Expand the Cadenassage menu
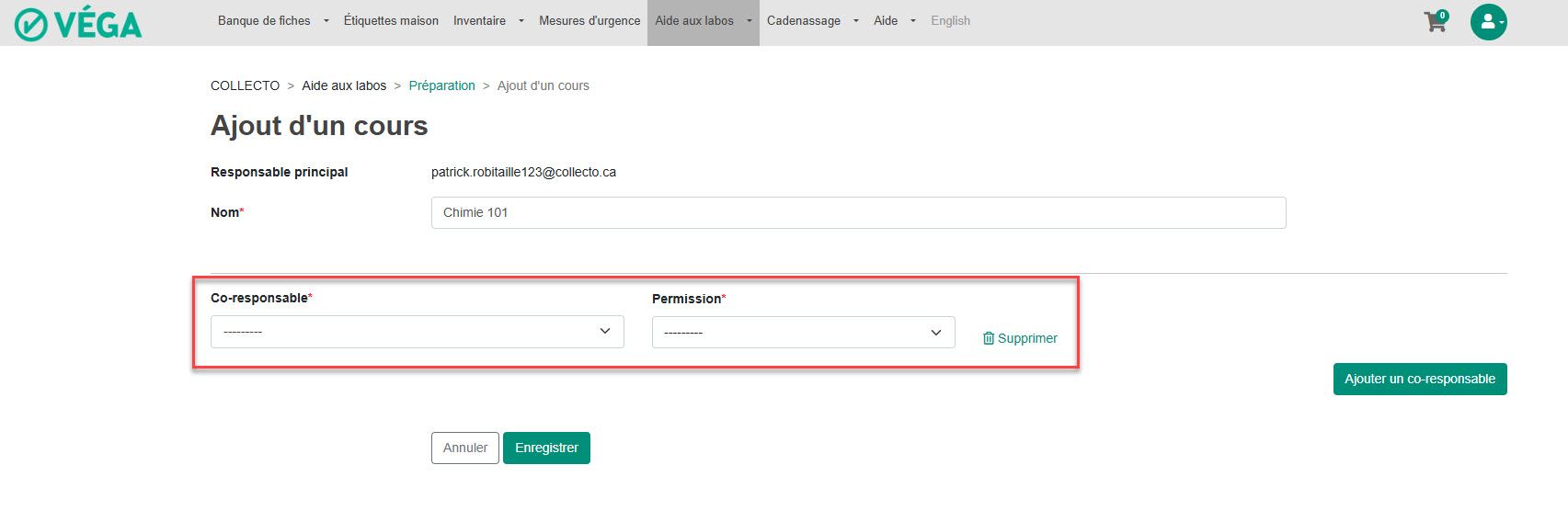This screenshot has width=1568, height=522. [812, 21]
